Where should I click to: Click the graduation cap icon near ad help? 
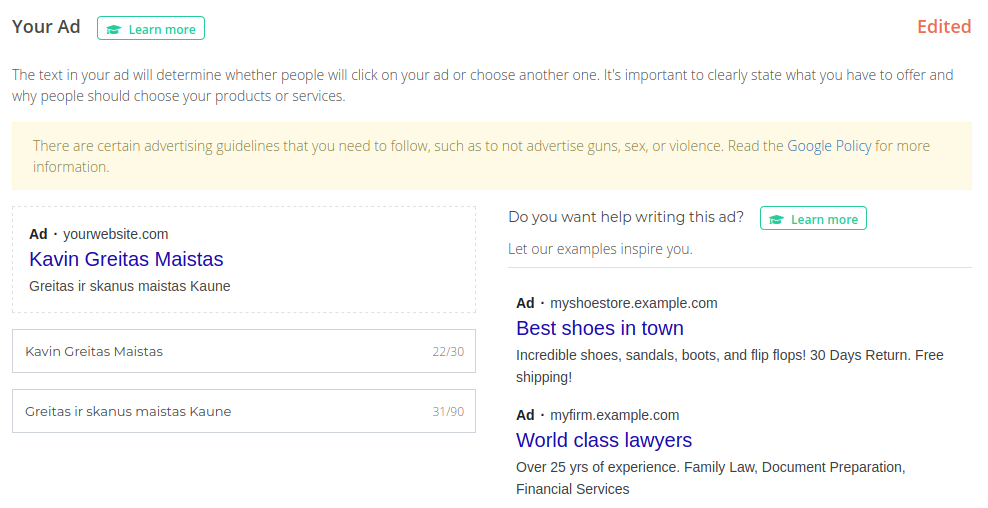(x=776, y=220)
